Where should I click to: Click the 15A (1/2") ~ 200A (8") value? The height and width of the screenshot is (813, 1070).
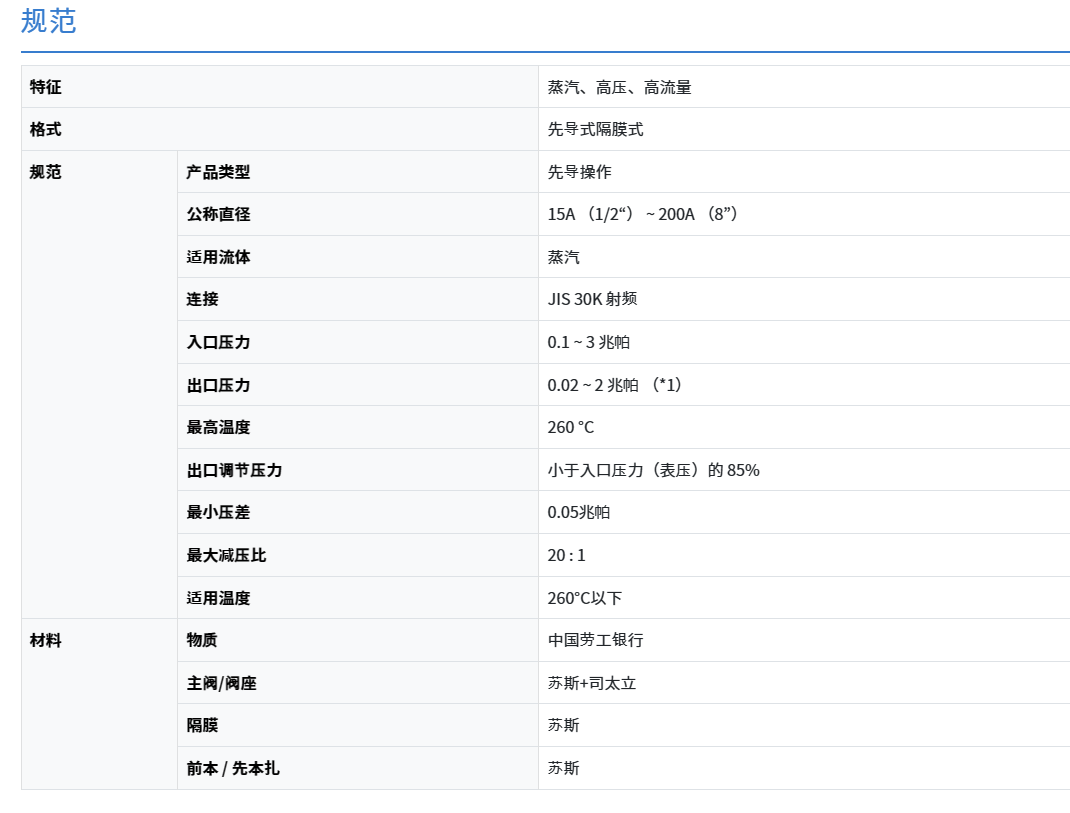click(x=643, y=214)
